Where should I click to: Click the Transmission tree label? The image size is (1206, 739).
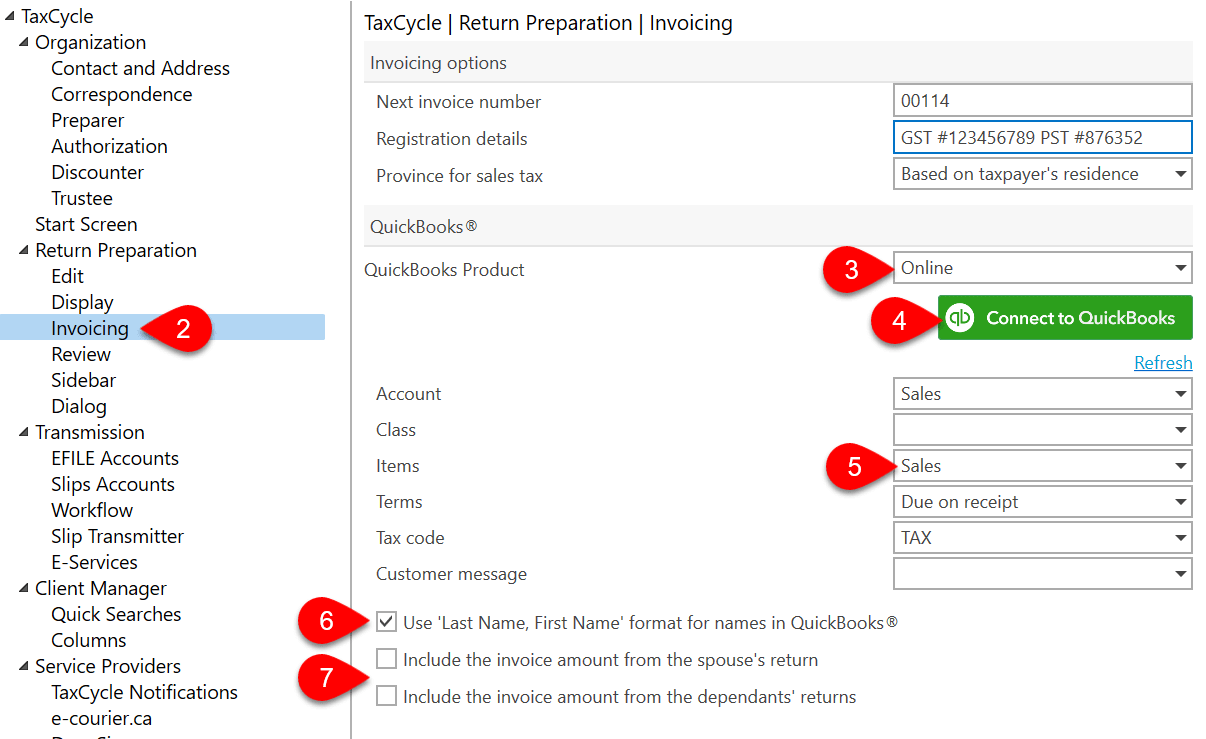90,432
